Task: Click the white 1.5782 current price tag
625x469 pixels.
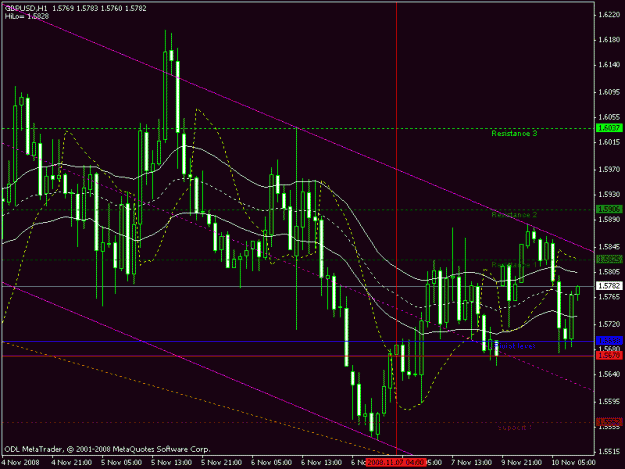Action: [609, 286]
